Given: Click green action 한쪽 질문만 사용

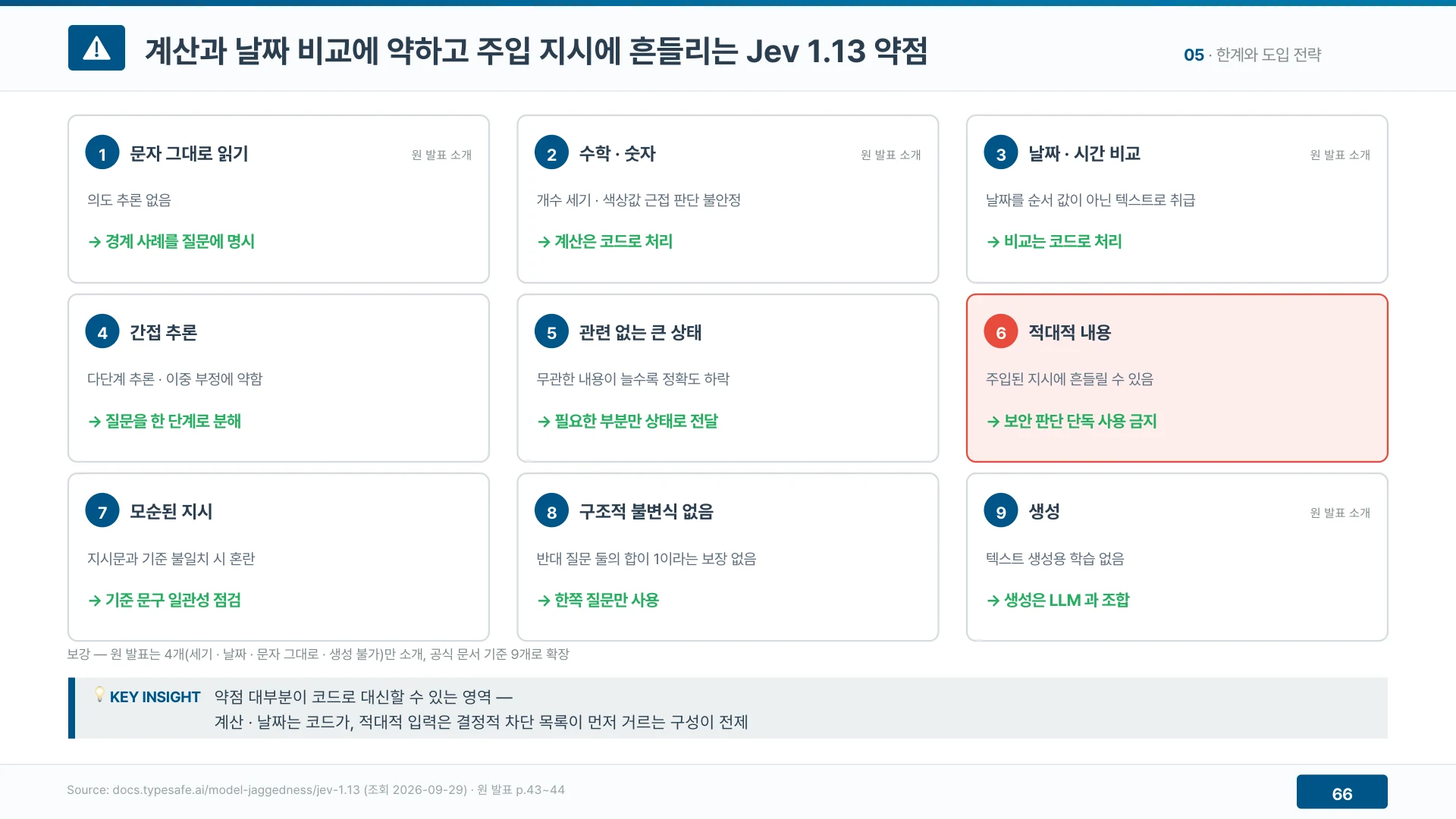Looking at the screenshot, I should [598, 601].
